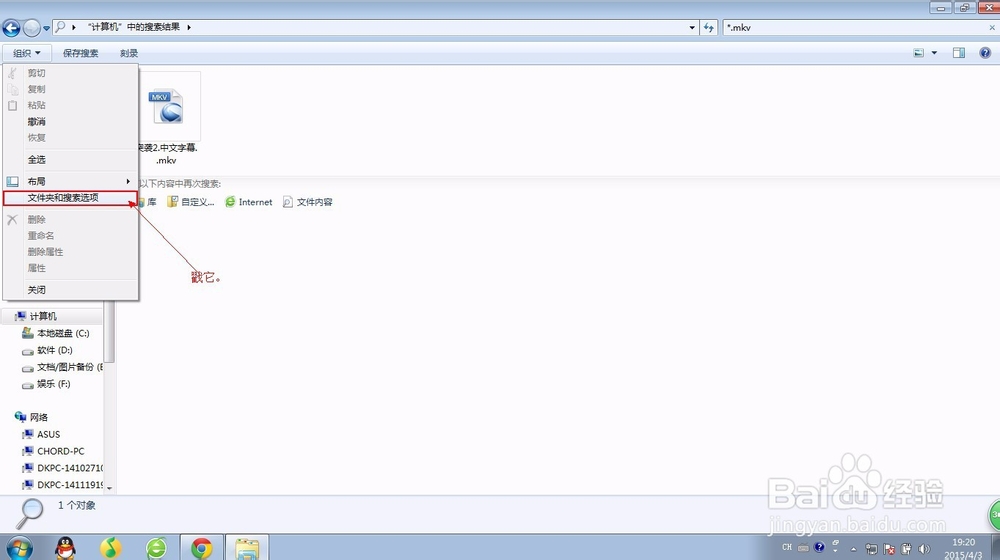This screenshot has height=560, width=1000.
Task: Select 娱乐 (F:) drive
Action: [x=47, y=384]
